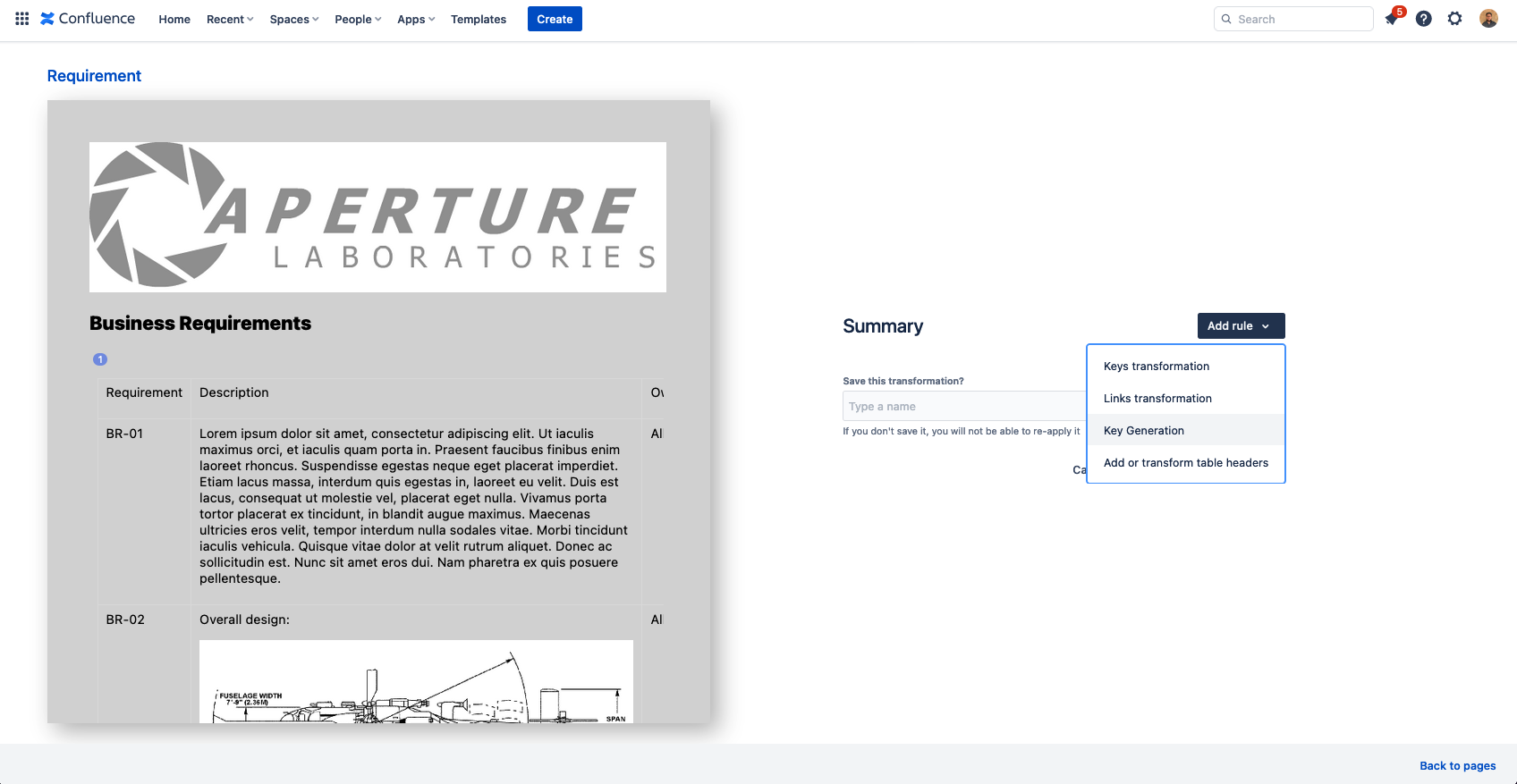Click the Confluence logo

tap(88, 19)
